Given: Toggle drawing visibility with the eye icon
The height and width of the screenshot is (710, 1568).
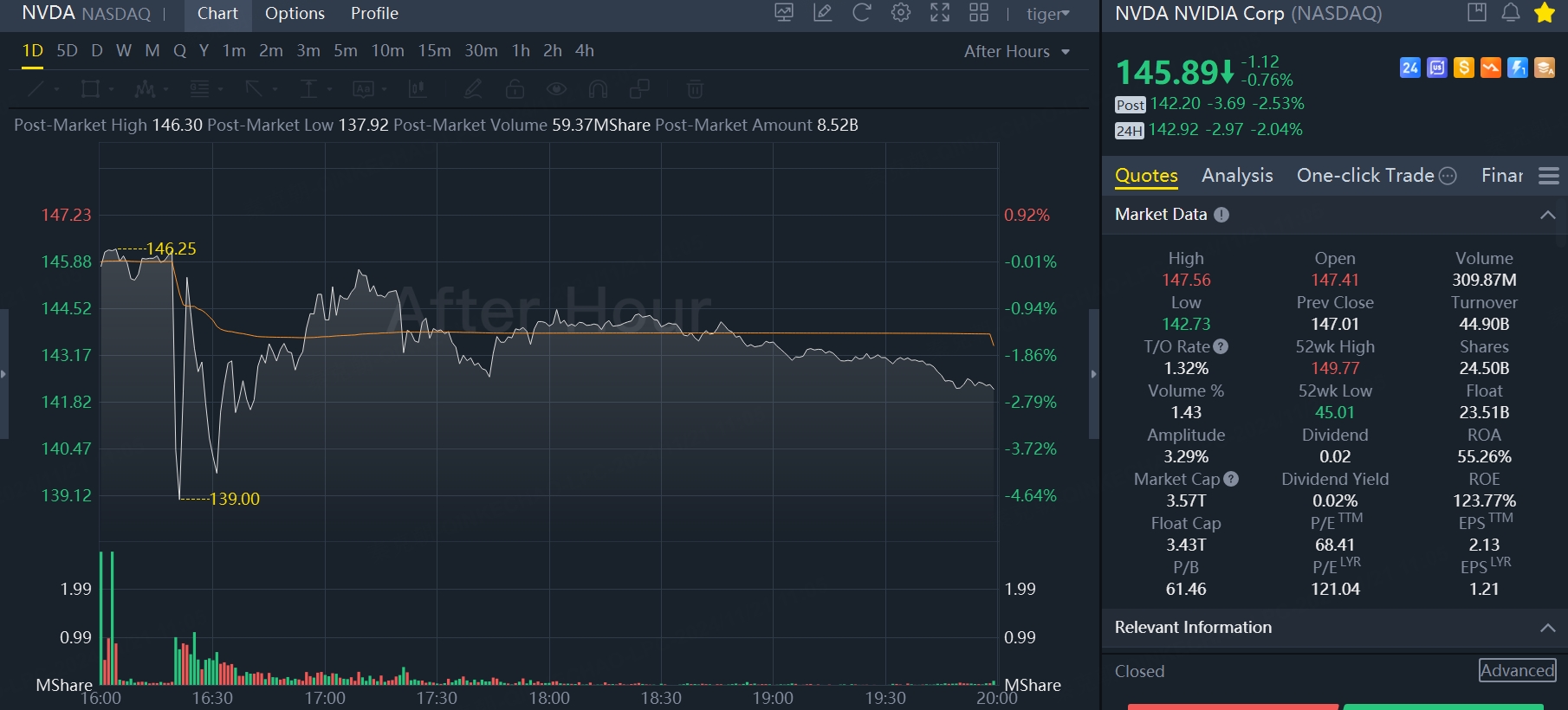Looking at the screenshot, I should tap(556, 89).
